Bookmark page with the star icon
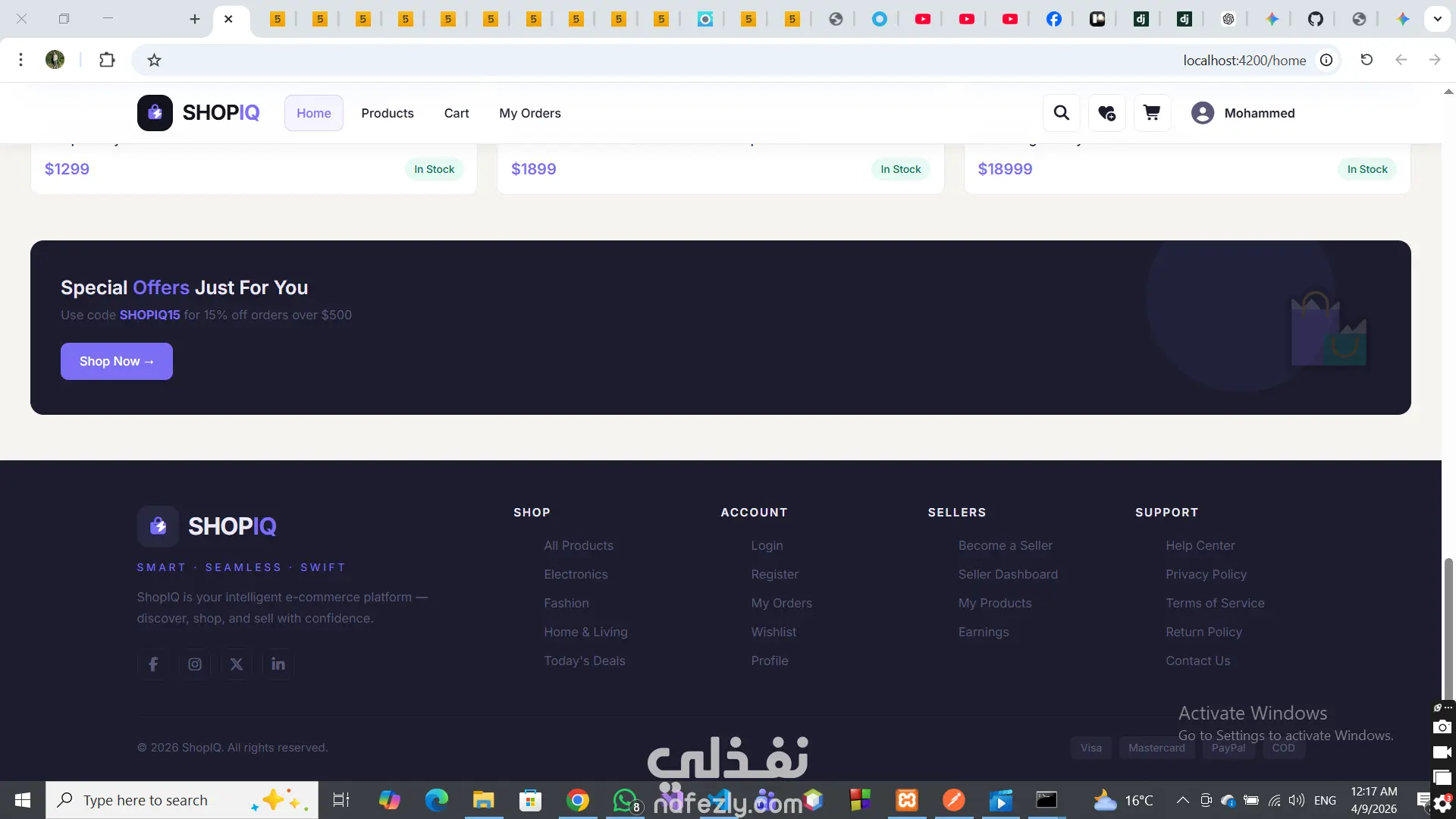This screenshot has height=819, width=1456. (154, 60)
